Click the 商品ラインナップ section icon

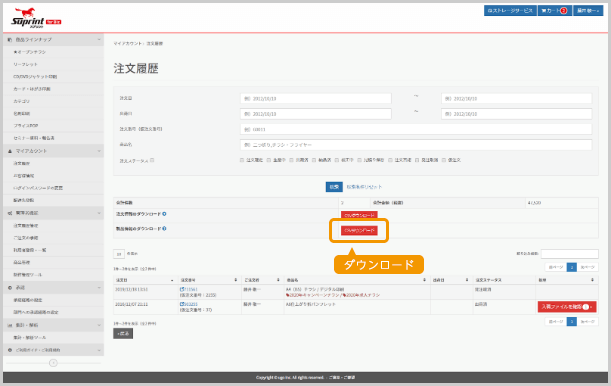click(10, 40)
